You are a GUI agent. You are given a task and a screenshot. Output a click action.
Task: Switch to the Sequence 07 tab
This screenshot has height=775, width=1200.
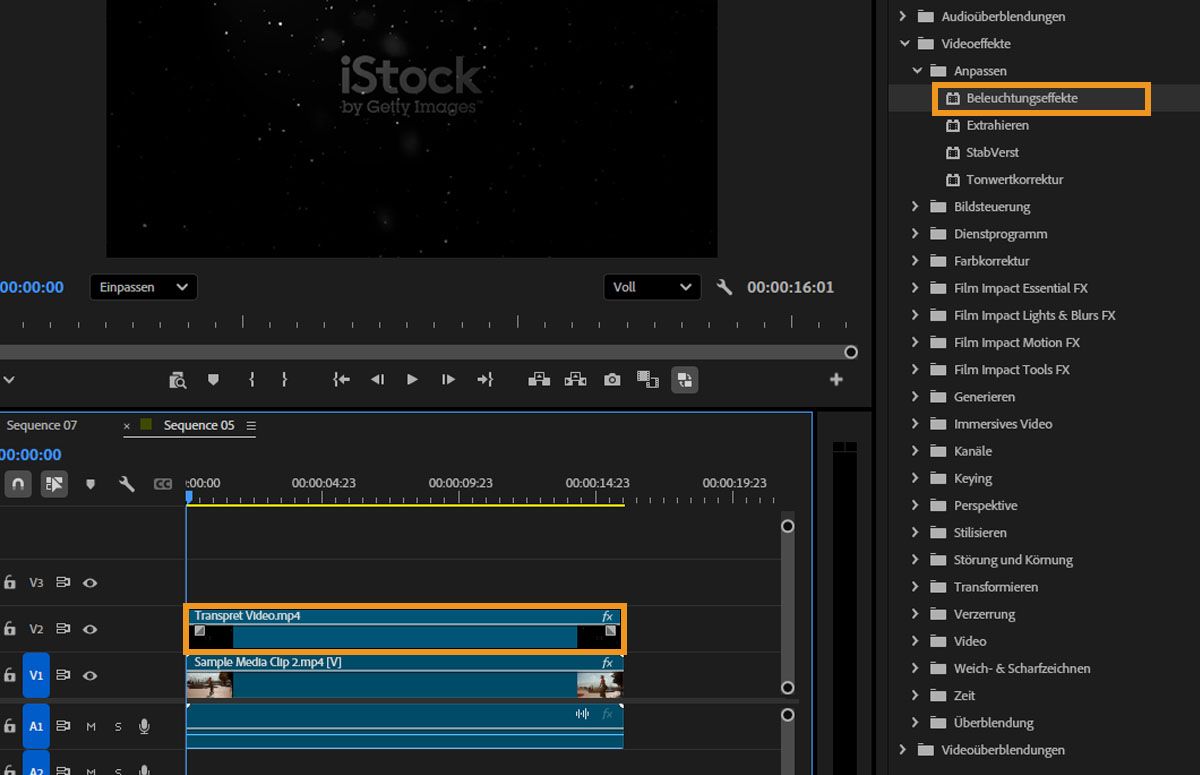pyautogui.click(x=42, y=425)
